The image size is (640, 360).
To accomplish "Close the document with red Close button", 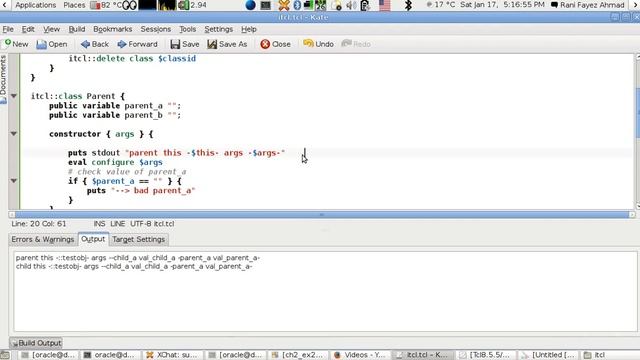I will (x=276, y=44).
